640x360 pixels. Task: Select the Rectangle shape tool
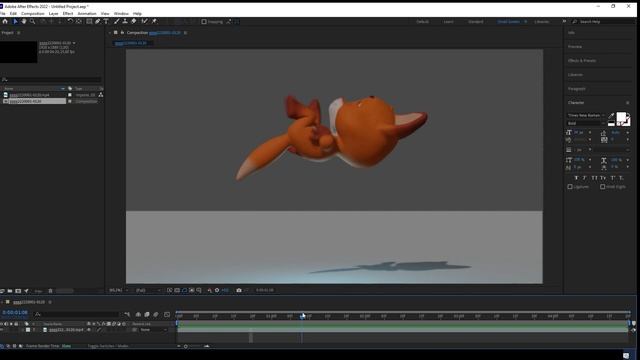89,21
